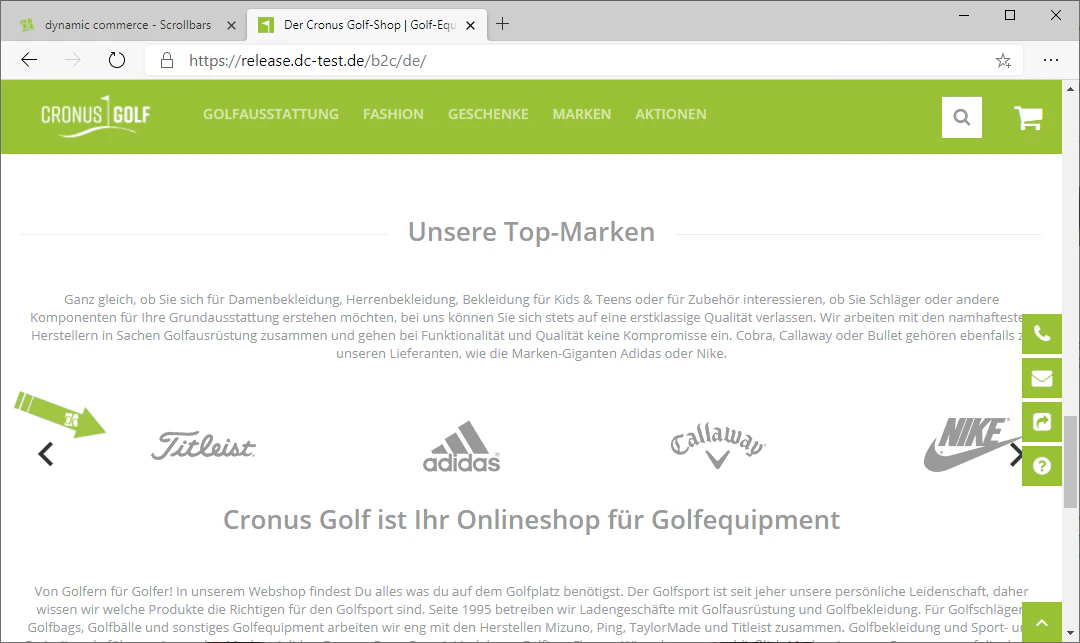Go back to page top with arrow button
The height and width of the screenshot is (643, 1080).
[1041, 622]
